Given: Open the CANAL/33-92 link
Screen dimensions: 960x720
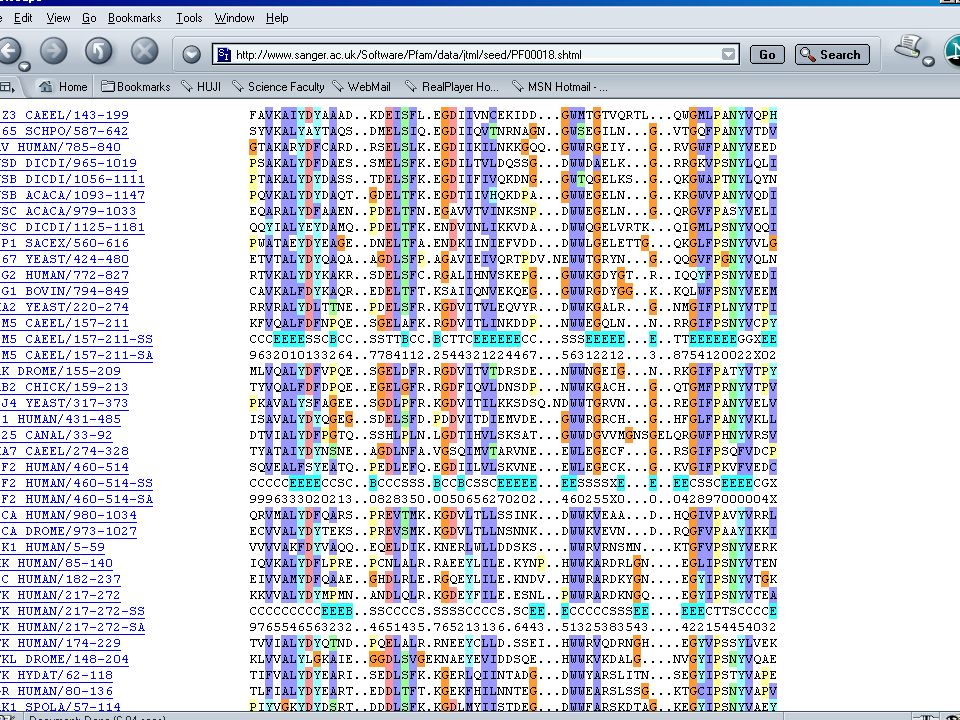Looking at the screenshot, I should coord(57,435).
